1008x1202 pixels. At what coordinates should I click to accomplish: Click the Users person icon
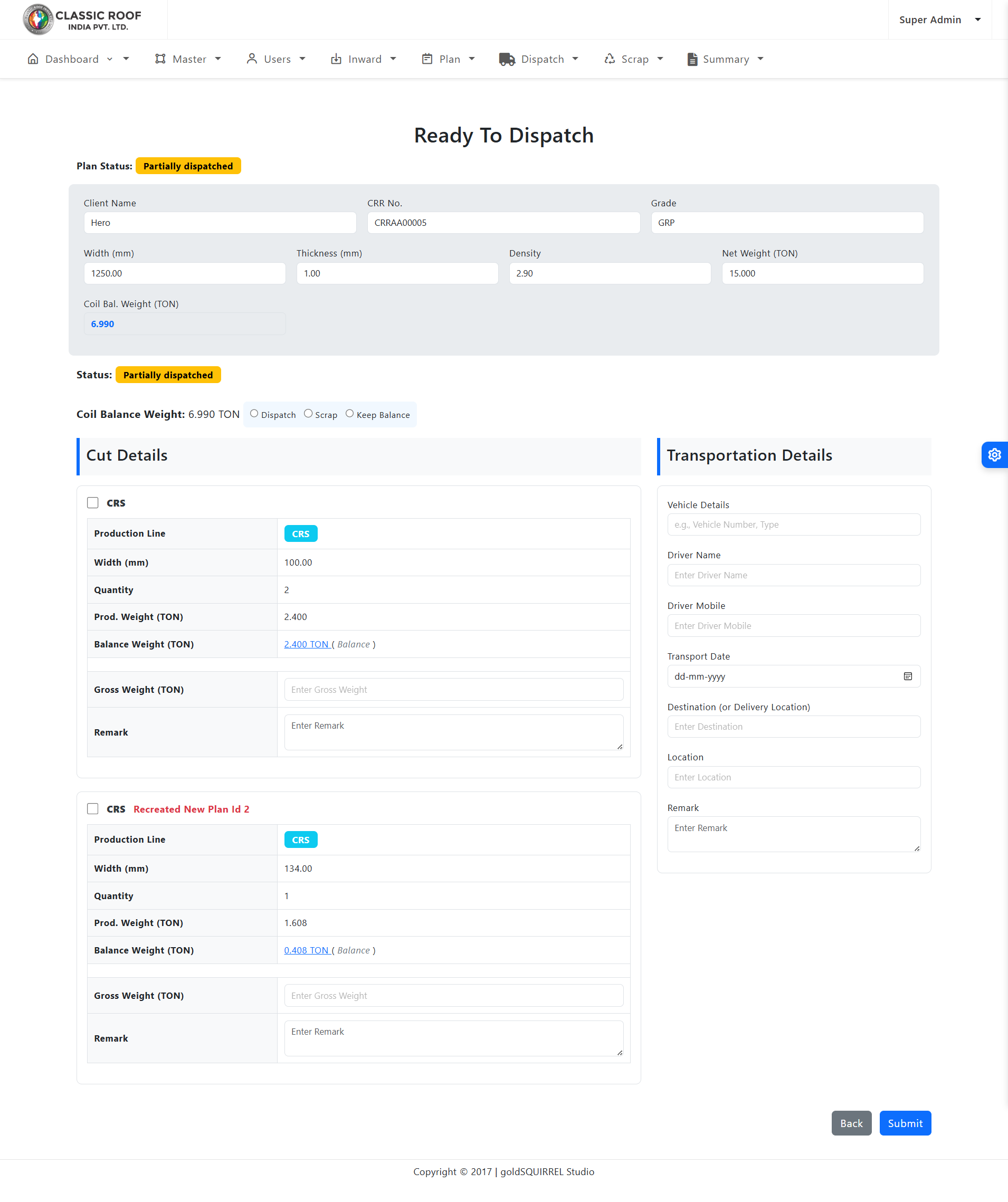(251, 59)
